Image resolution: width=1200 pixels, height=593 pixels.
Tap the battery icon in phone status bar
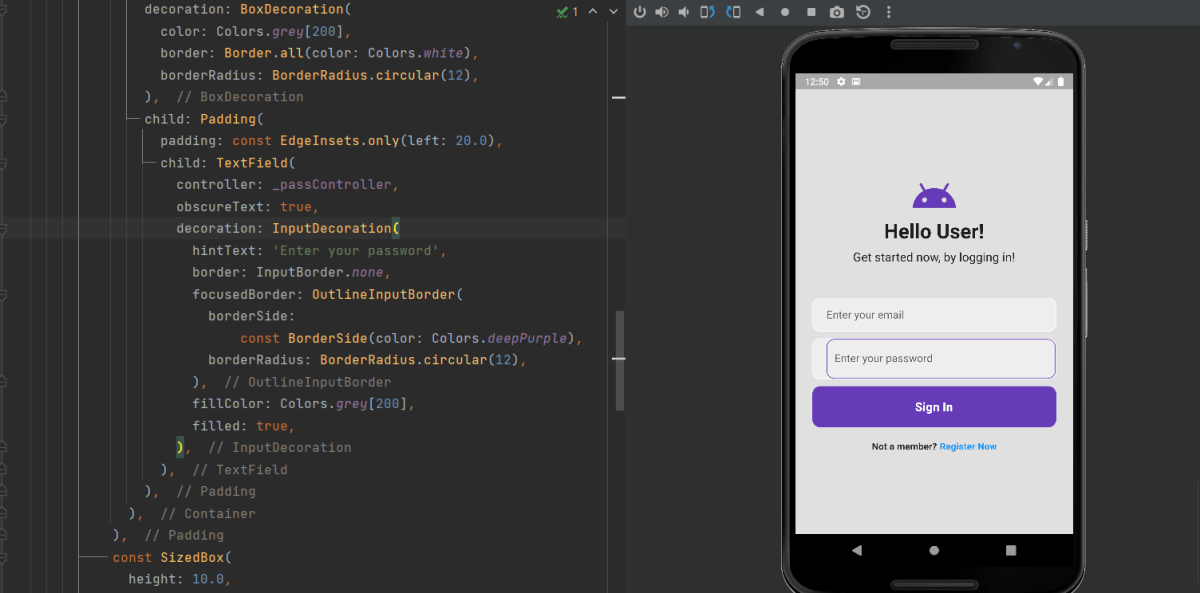pos(1061,82)
